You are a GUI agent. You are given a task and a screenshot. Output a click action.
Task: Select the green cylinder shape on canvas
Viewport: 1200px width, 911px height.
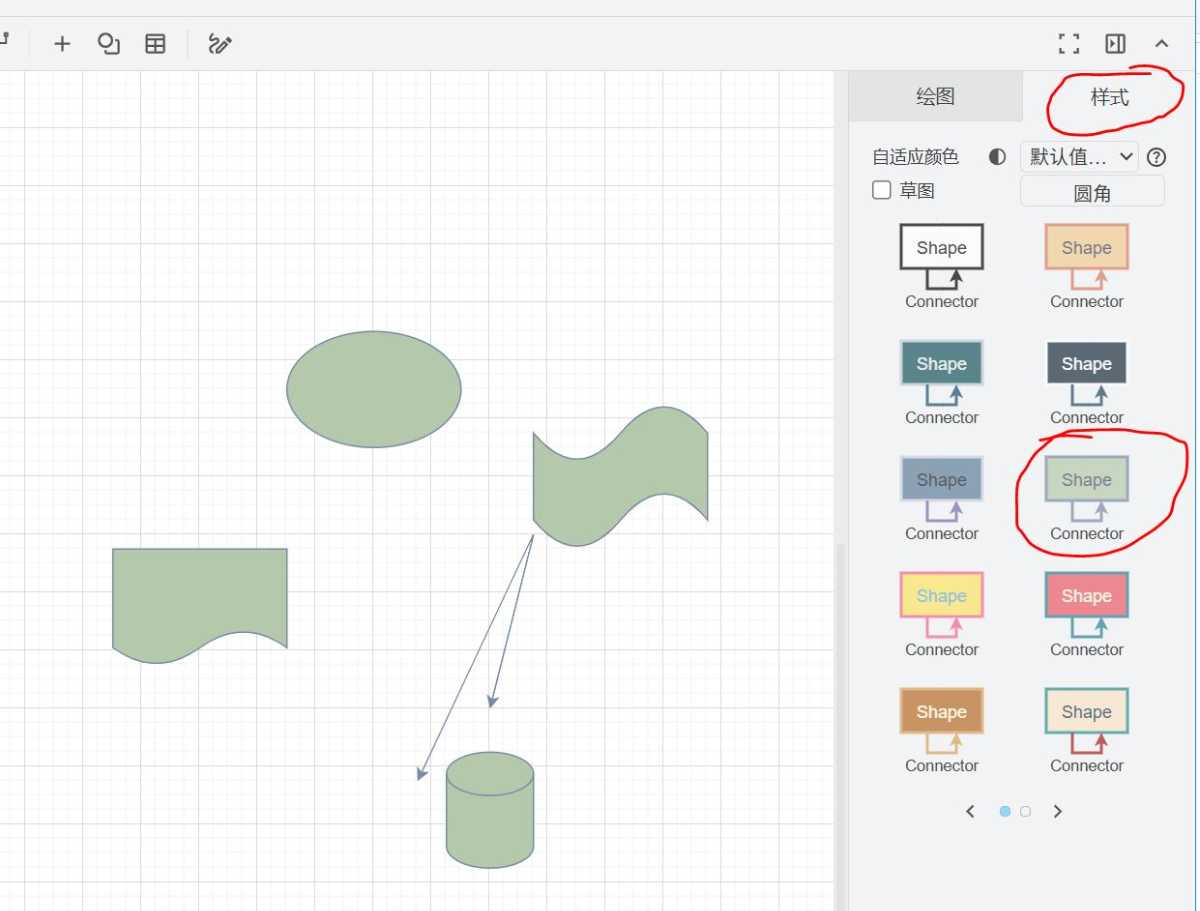tap(489, 815)
